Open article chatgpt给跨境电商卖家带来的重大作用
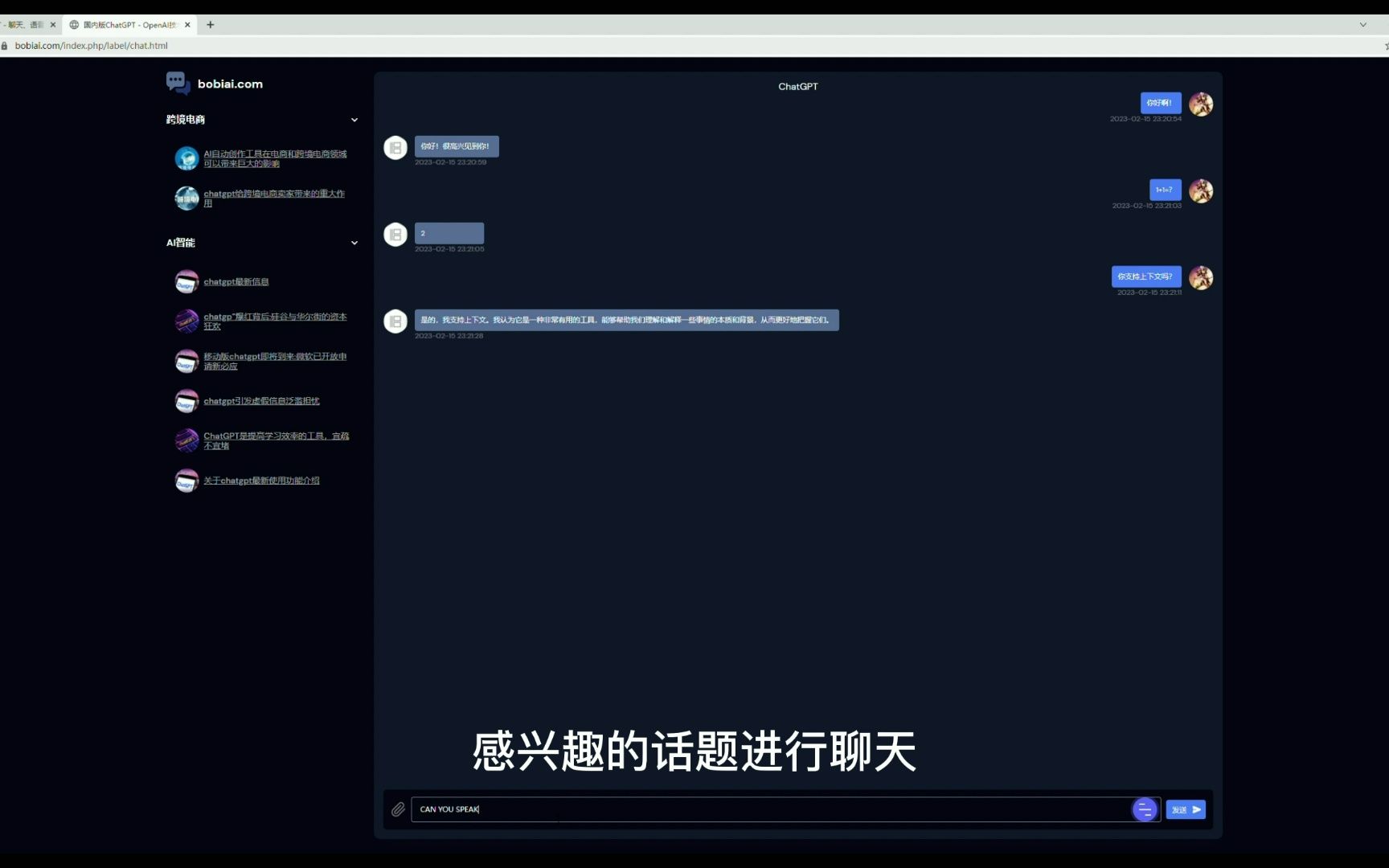The image size is (1389, 868). [x=274, y=199]
